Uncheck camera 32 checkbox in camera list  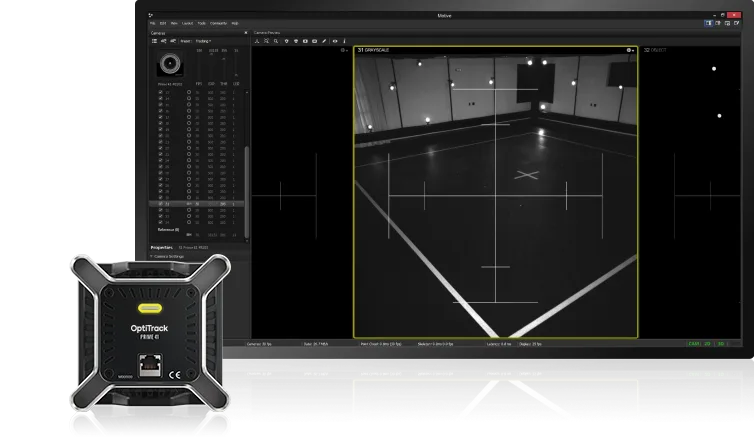click(161, 210)
